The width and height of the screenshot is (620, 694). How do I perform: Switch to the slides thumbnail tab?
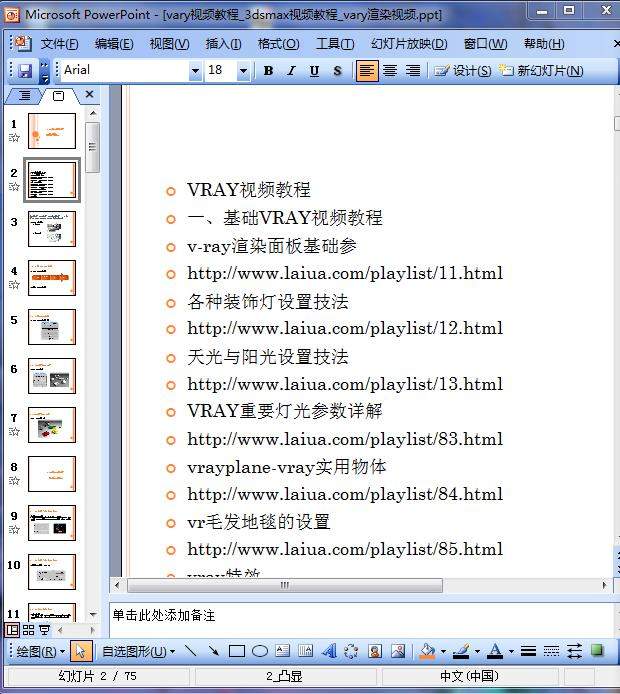click(x=58, y=96)
